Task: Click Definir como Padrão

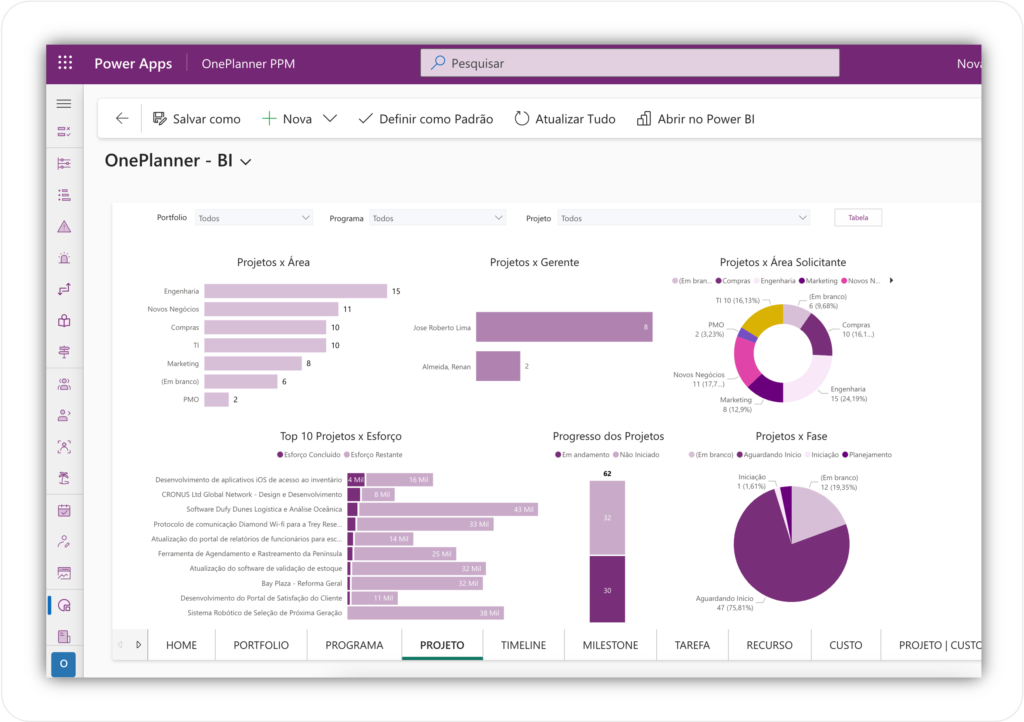Action: coord(426,119)
